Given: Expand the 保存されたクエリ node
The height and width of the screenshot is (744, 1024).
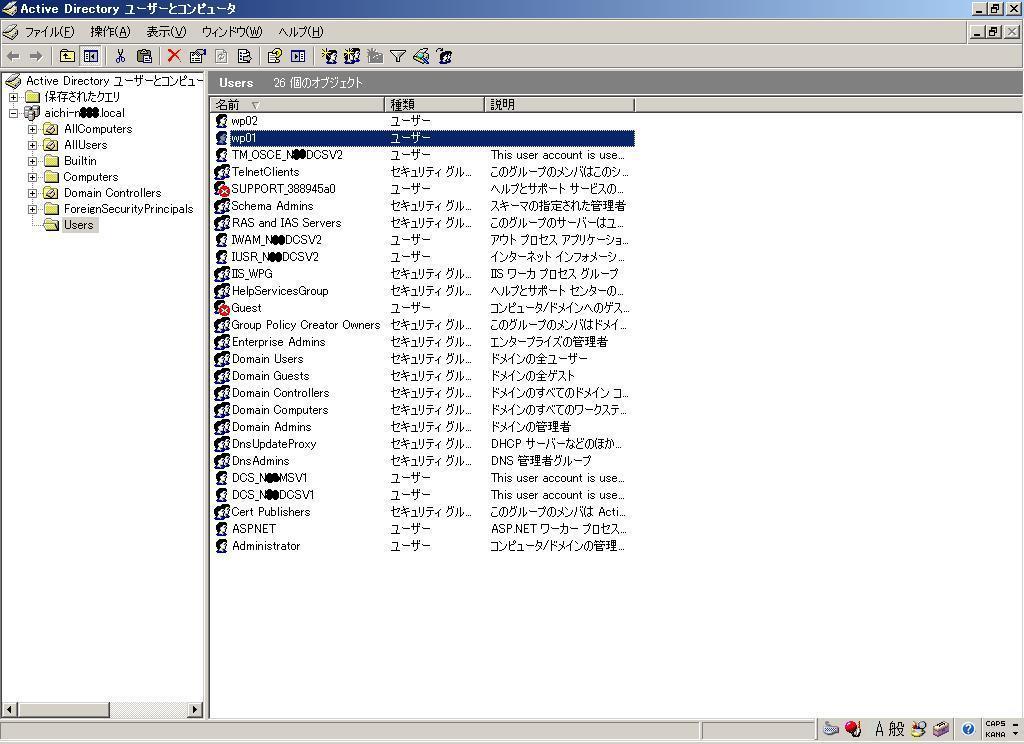Looking at the screenshot, I should pyautogui.click(x=13, y=97).
